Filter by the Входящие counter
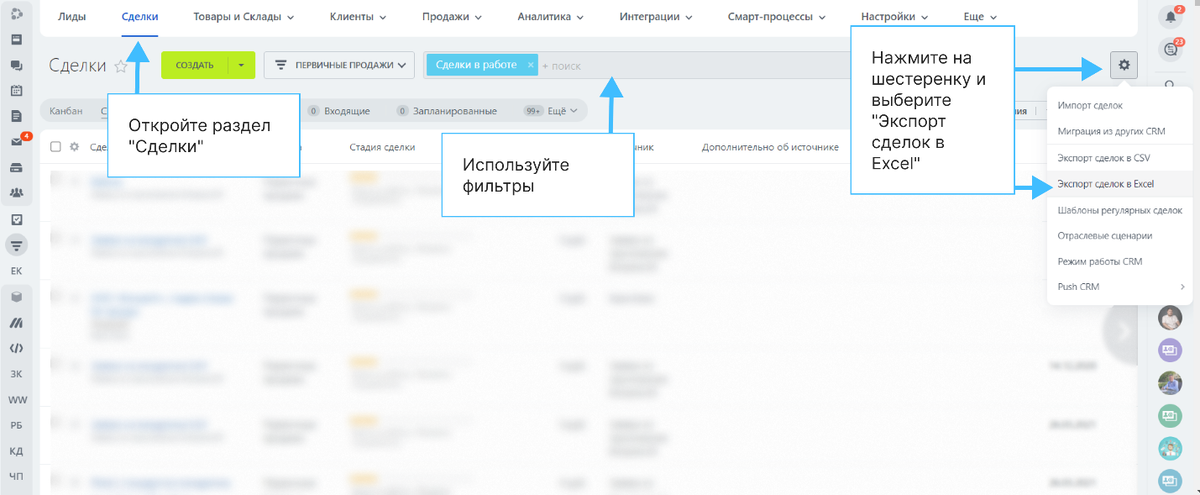This screenshot has width=1200, height=495. (338, 111)
